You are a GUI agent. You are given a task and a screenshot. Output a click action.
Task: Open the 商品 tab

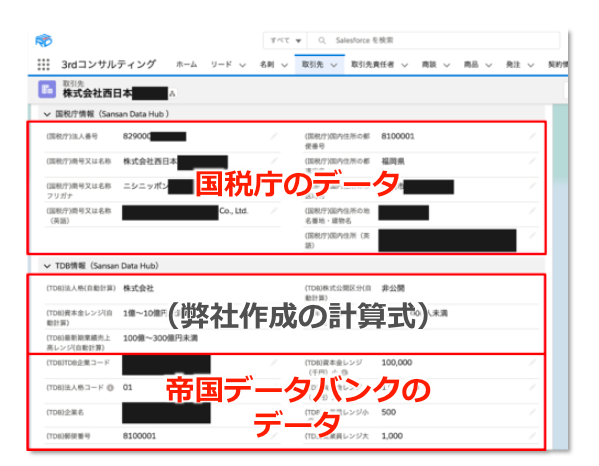pos(471,65)
